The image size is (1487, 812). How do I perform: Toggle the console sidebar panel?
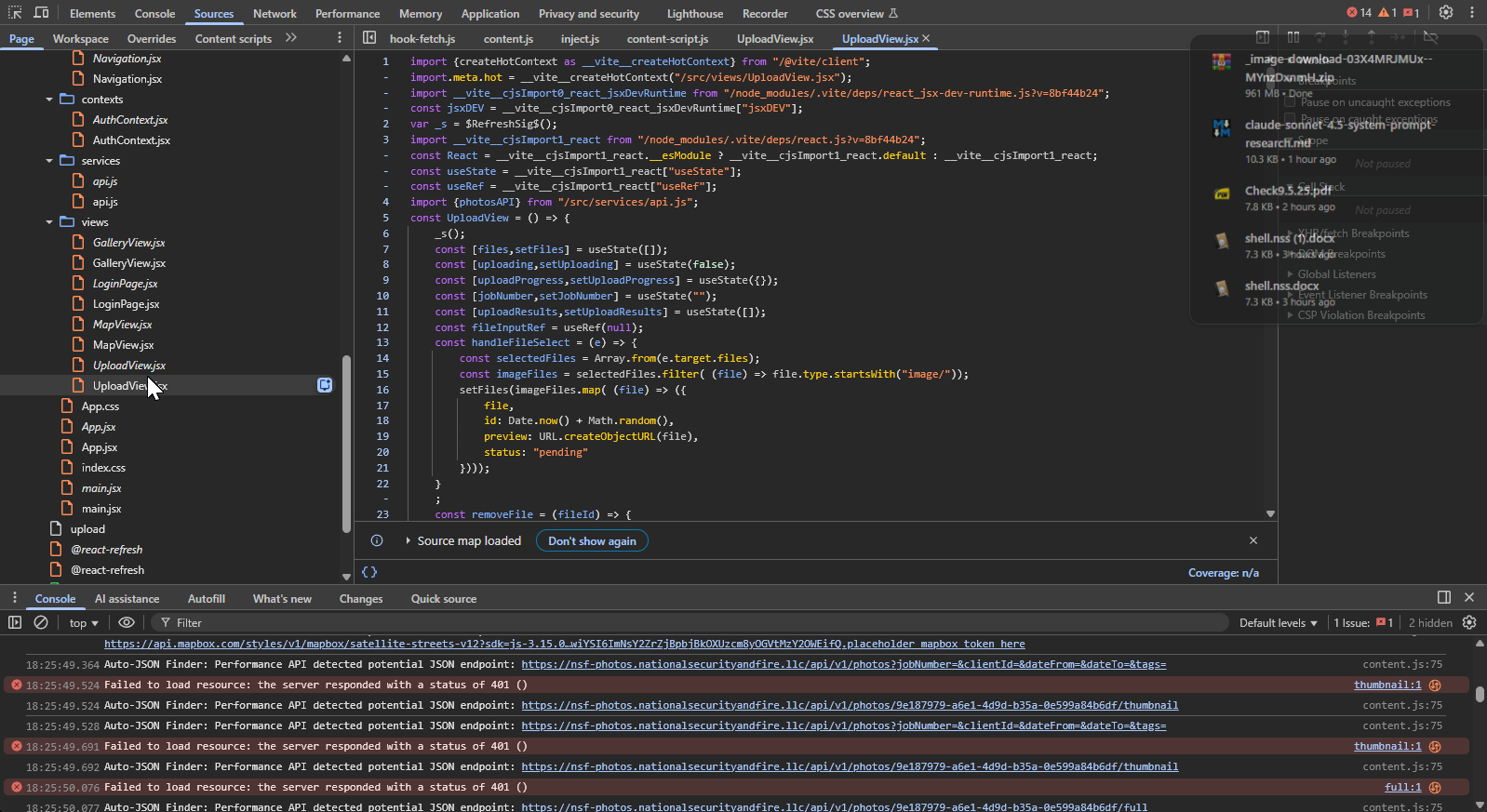[x=15, y=622]
